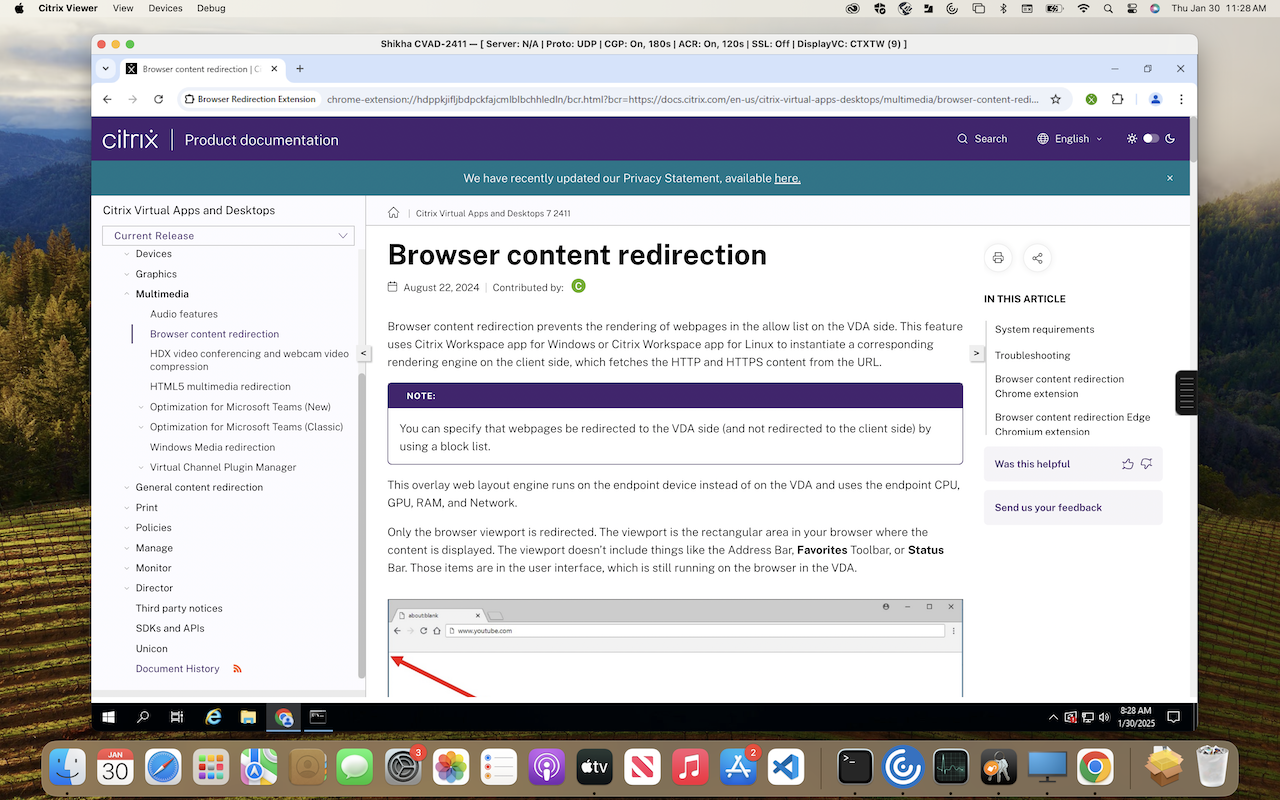Image resolution: width=1280 pixels, height=800 pixels.
Task: Give a thumbs down on Was this helpful
Action: [1146, 463]
